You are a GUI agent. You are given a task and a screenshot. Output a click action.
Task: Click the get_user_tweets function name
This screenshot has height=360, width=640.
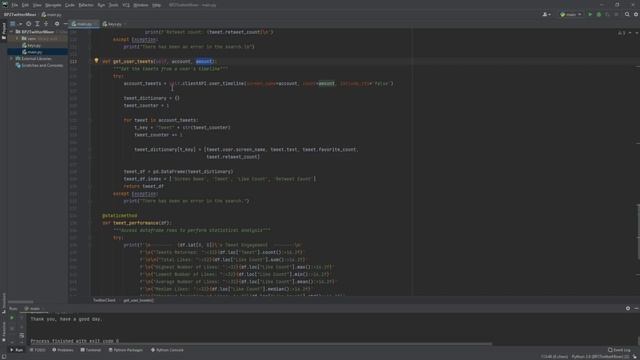click(133, 62)
